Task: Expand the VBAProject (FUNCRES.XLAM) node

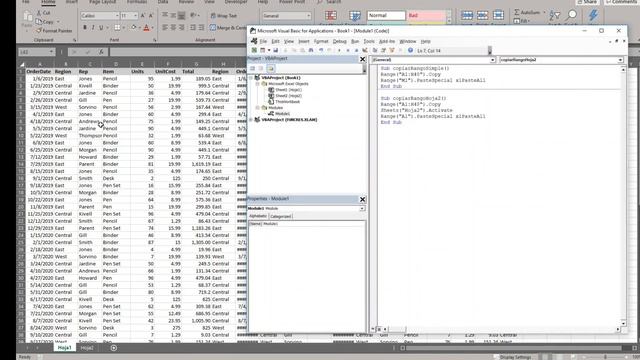Action: [x=251, y=120]
